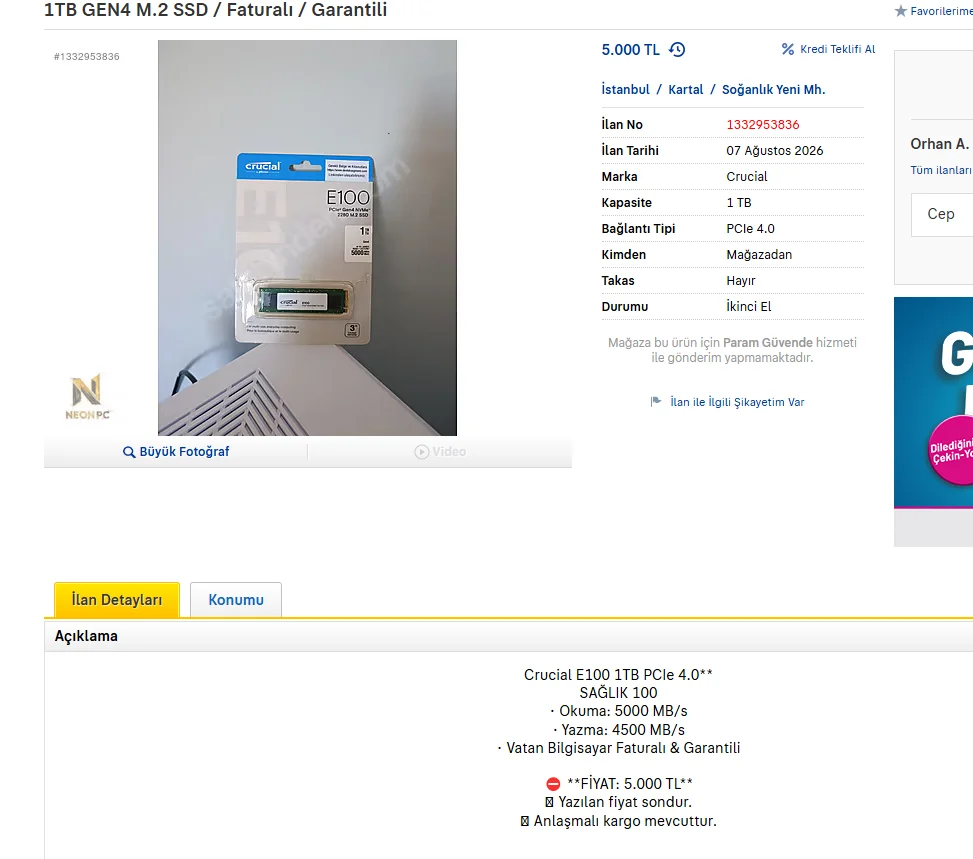Click the Yazılan fiyat sondur line
The height and width of the screenshot is (859, 973).
(619, 803)
